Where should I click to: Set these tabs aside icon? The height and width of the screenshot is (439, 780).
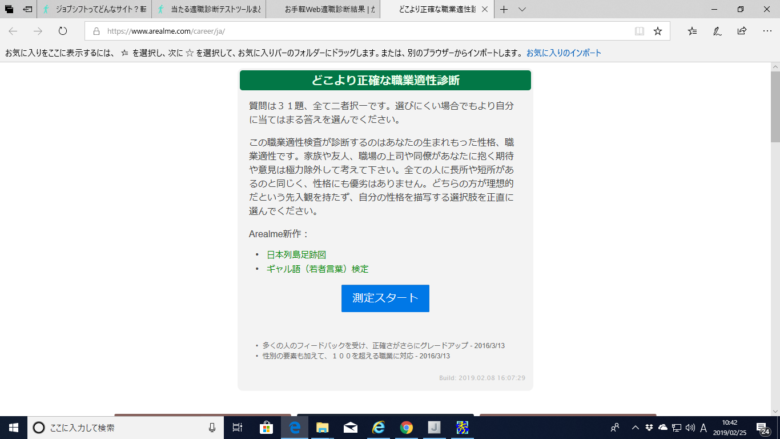click(28, 9)
